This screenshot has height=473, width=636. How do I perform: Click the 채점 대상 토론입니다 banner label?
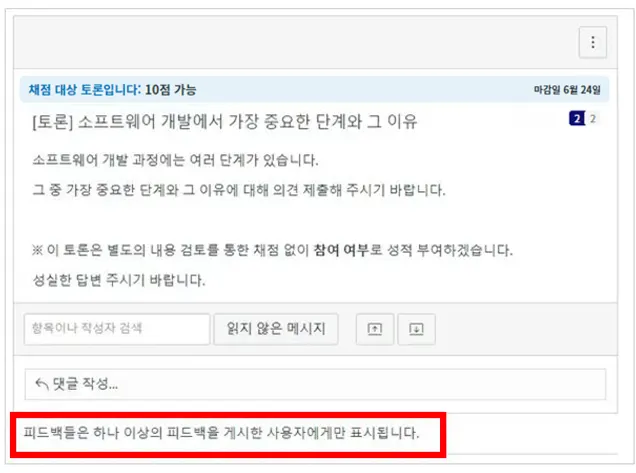[85, 89]
